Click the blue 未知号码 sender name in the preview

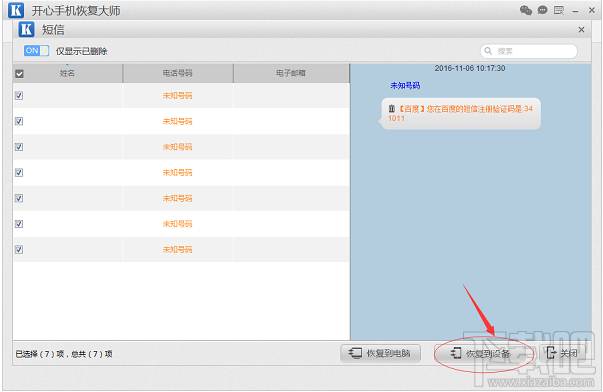click(x=405, y=86)
